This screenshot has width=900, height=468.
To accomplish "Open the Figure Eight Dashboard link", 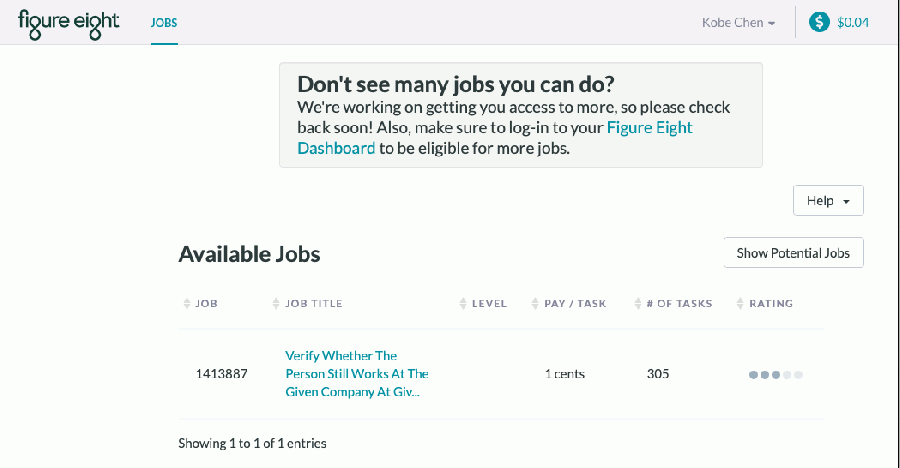I will [x=495, y=138].
